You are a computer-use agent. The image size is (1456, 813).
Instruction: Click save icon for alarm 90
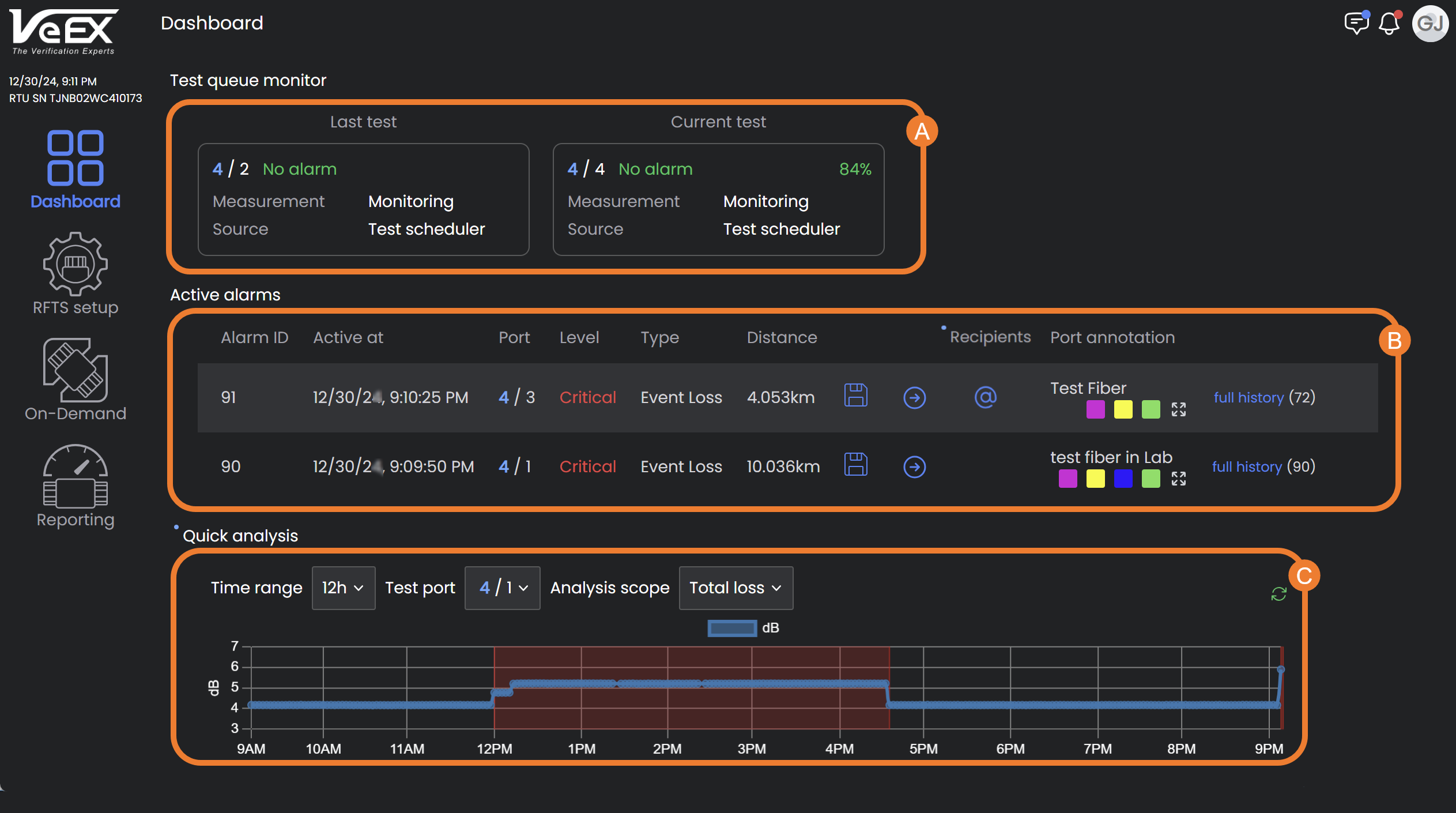coord(855,465)
